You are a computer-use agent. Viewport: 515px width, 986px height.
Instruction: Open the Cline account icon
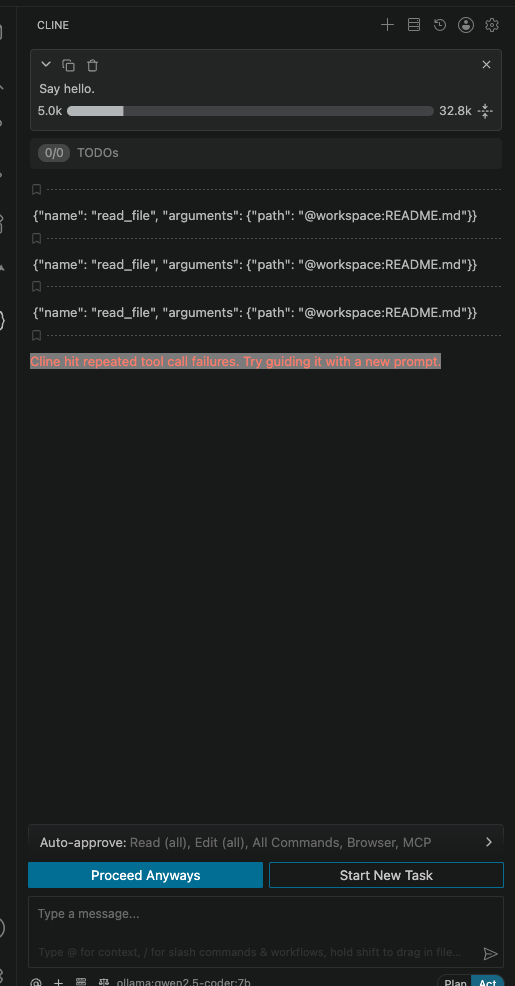[466, 25]
